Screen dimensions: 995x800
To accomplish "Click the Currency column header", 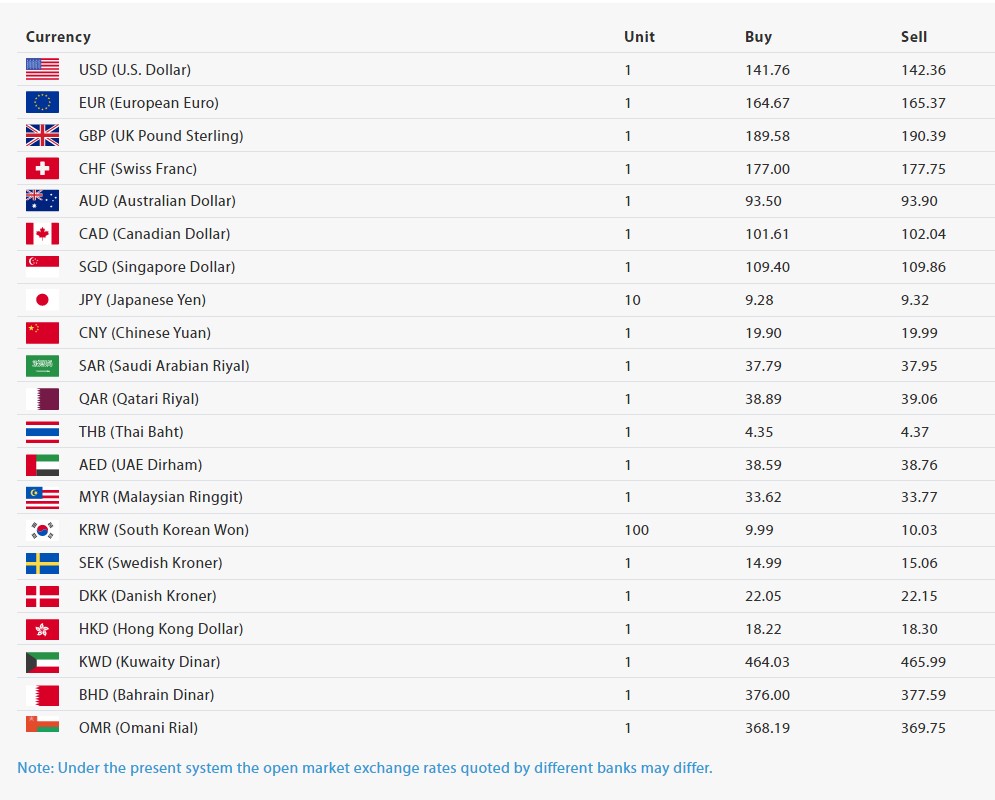I will point(58,37).
